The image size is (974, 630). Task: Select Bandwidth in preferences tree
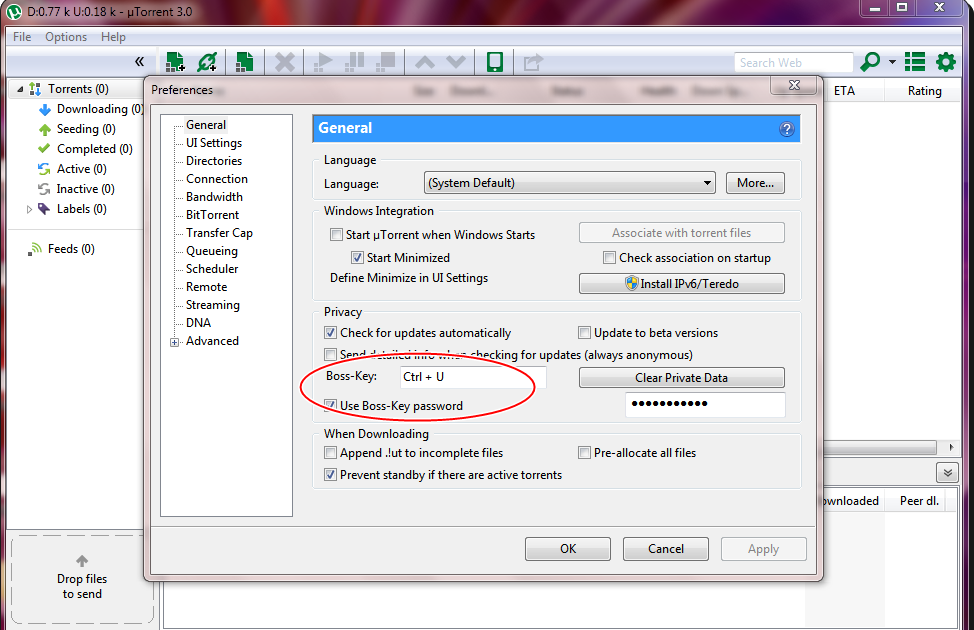pos(214,197)
